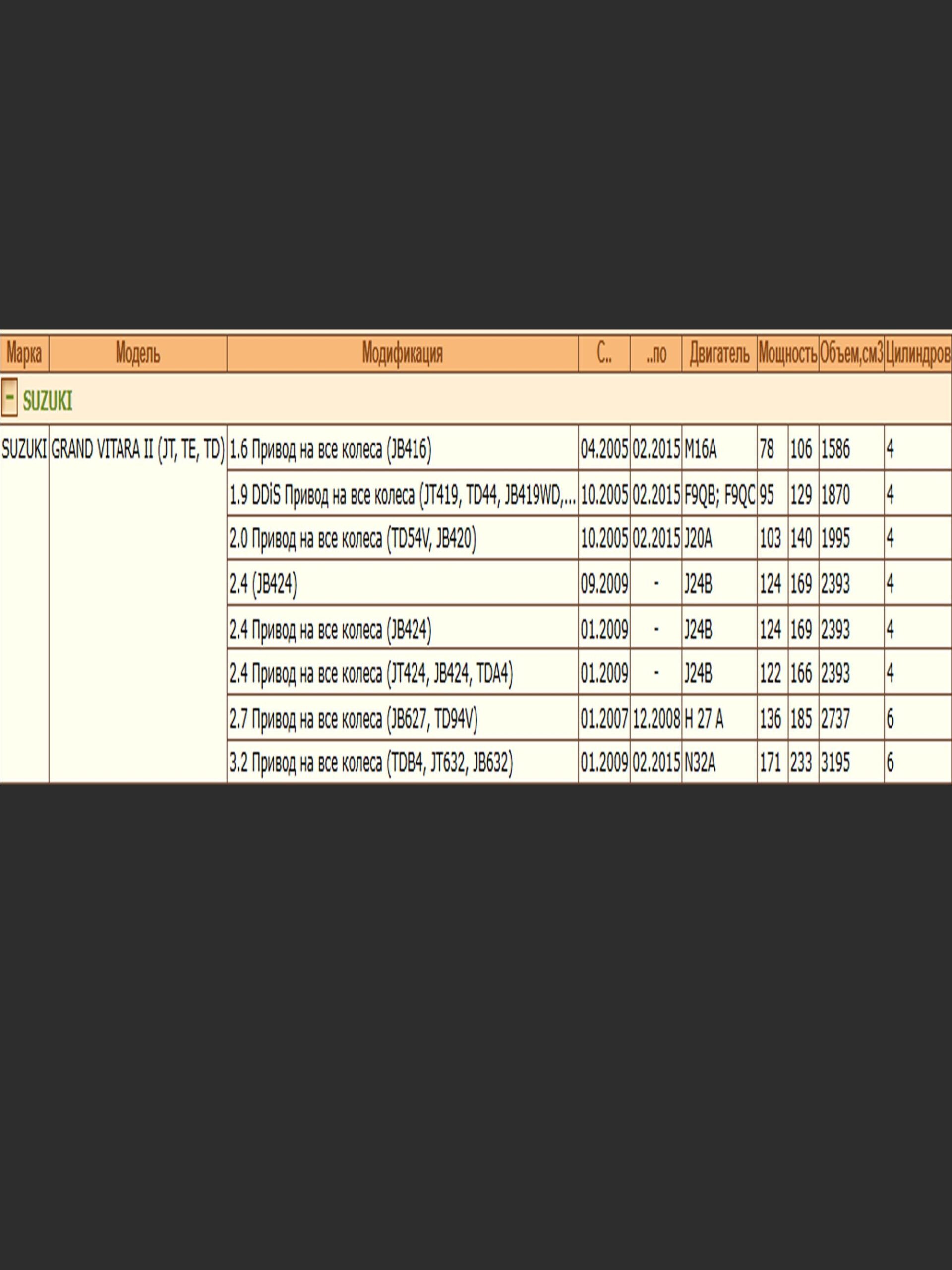Select the 2.7 (JB627, TD94V) modification row
Screen dimensions: 952x1270
[x=354, y=719]
